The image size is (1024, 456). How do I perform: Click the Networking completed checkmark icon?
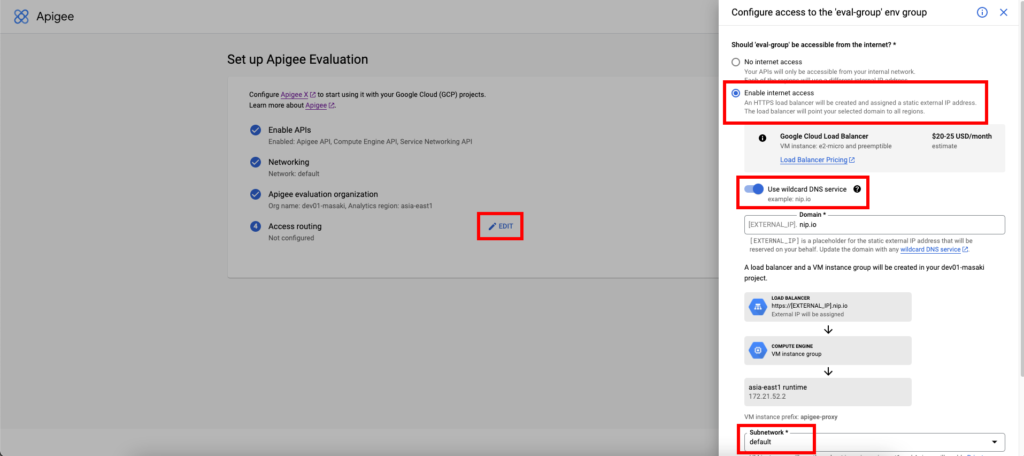(256, 162)
